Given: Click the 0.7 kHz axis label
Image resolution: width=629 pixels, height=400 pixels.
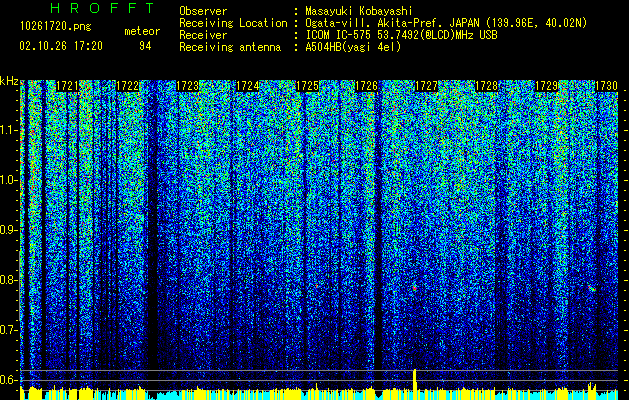Looking at the screenshot, I should pos(9,330).
